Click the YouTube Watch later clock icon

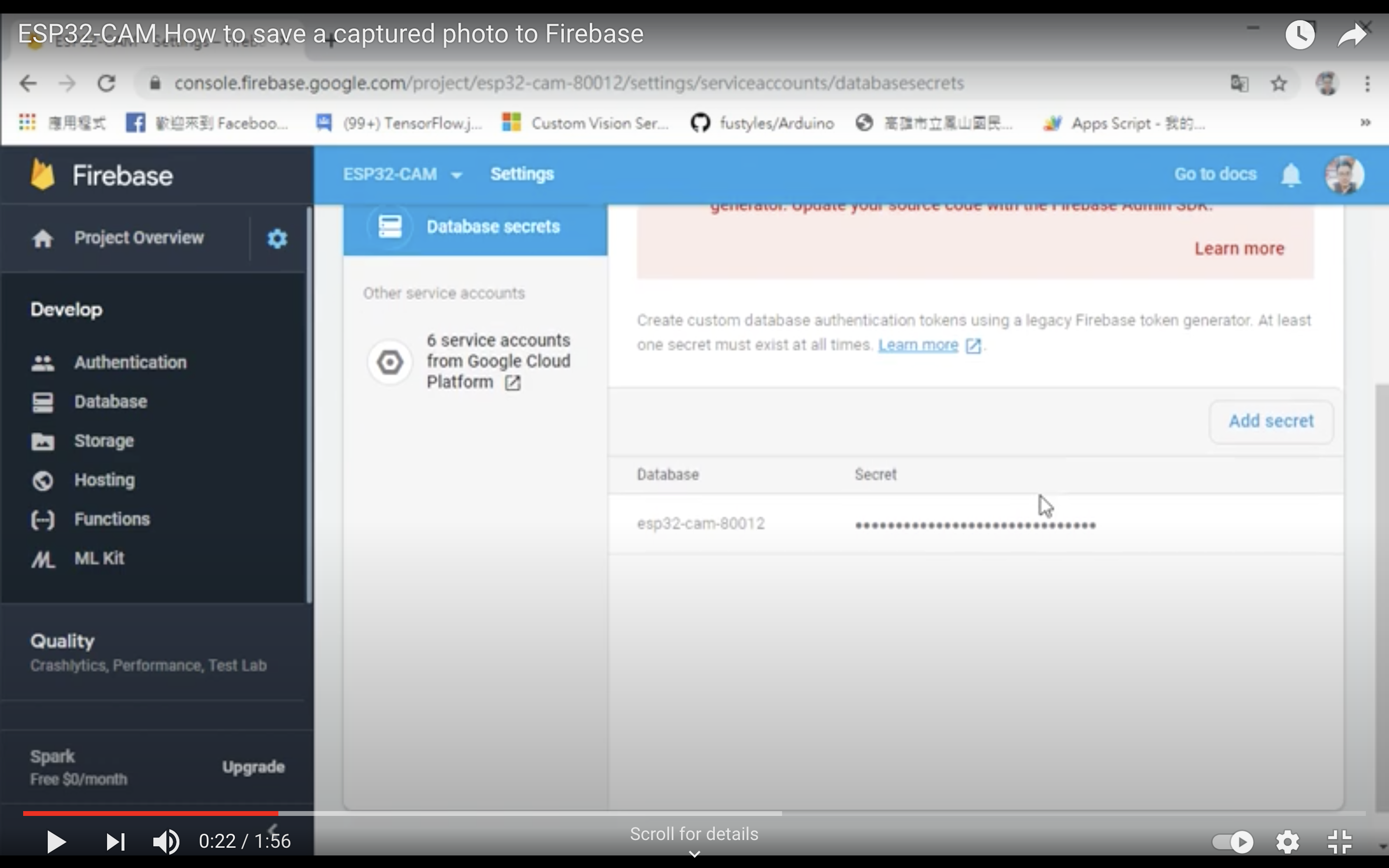tap(1299, 35)
